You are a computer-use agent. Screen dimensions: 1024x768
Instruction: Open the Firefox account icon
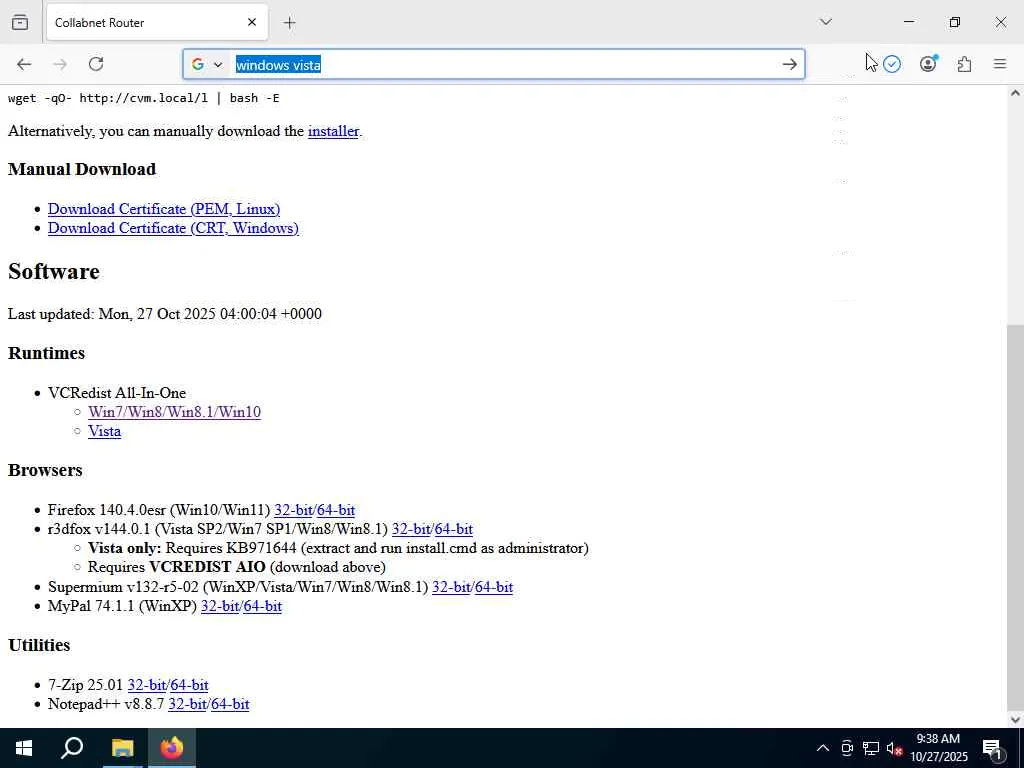(x=928, y=63)
